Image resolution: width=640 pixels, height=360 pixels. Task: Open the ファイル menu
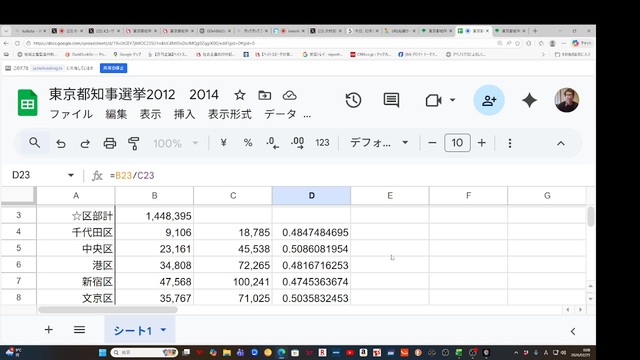pos(71,114)
